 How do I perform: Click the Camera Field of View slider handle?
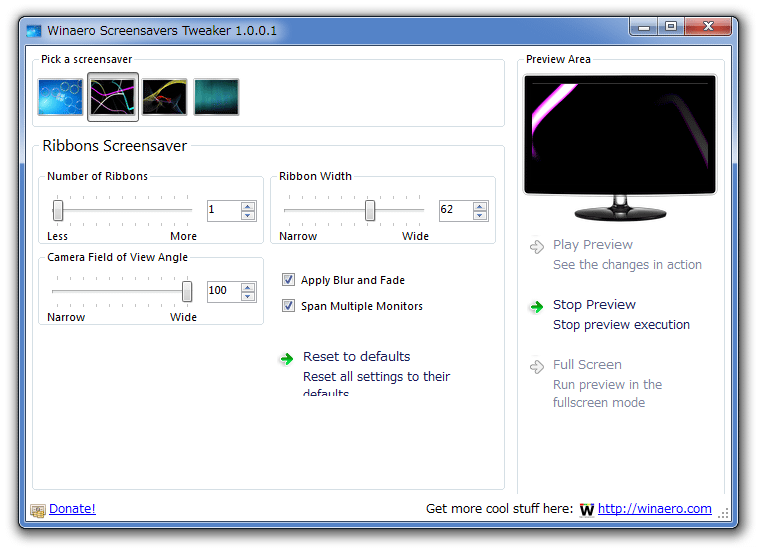(187, 291)
